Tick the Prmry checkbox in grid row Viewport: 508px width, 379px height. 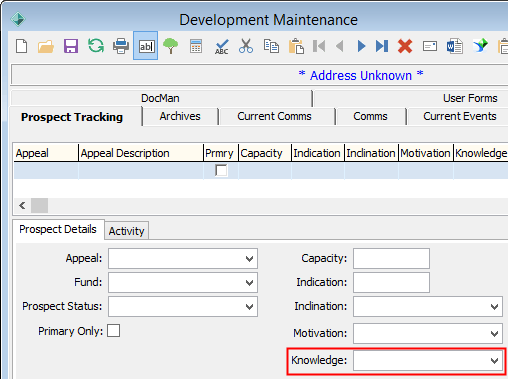[221, 171]
